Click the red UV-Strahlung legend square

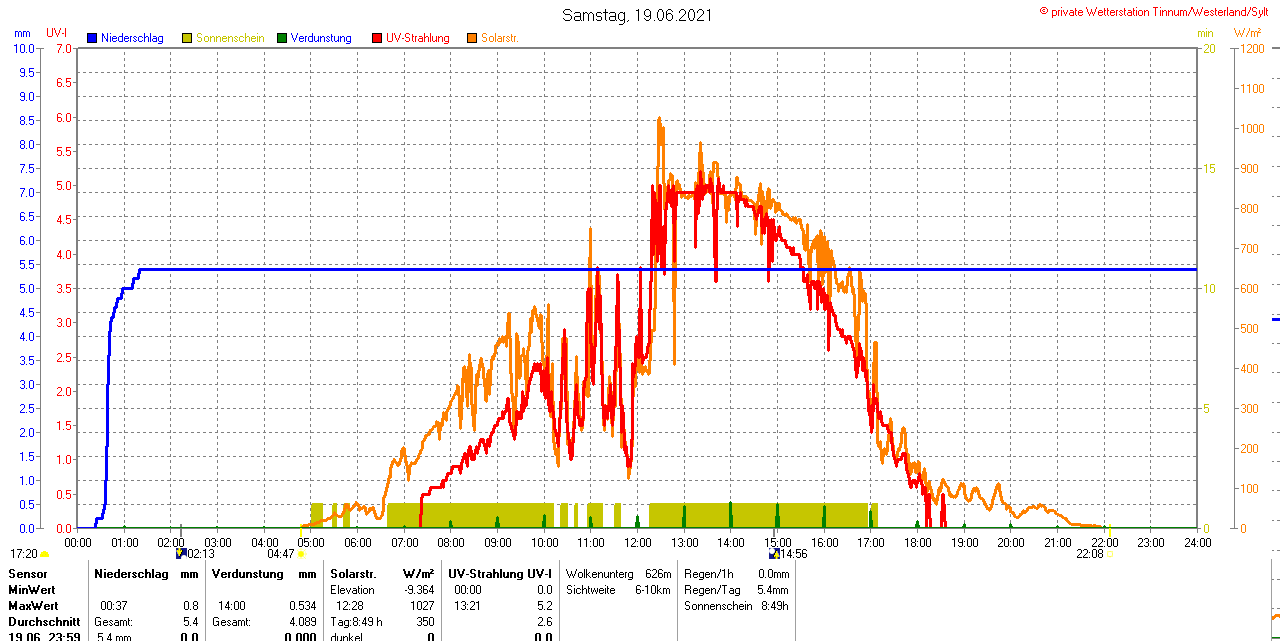377,38
